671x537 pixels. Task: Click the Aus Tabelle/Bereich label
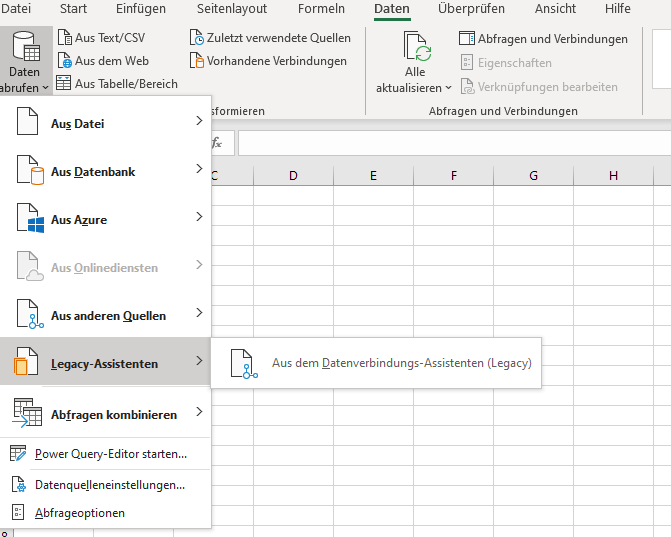(126, 84)
